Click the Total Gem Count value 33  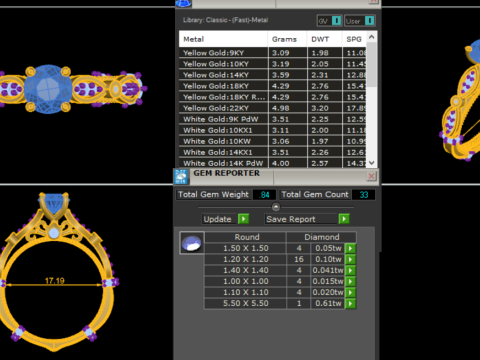coord(364,195)
